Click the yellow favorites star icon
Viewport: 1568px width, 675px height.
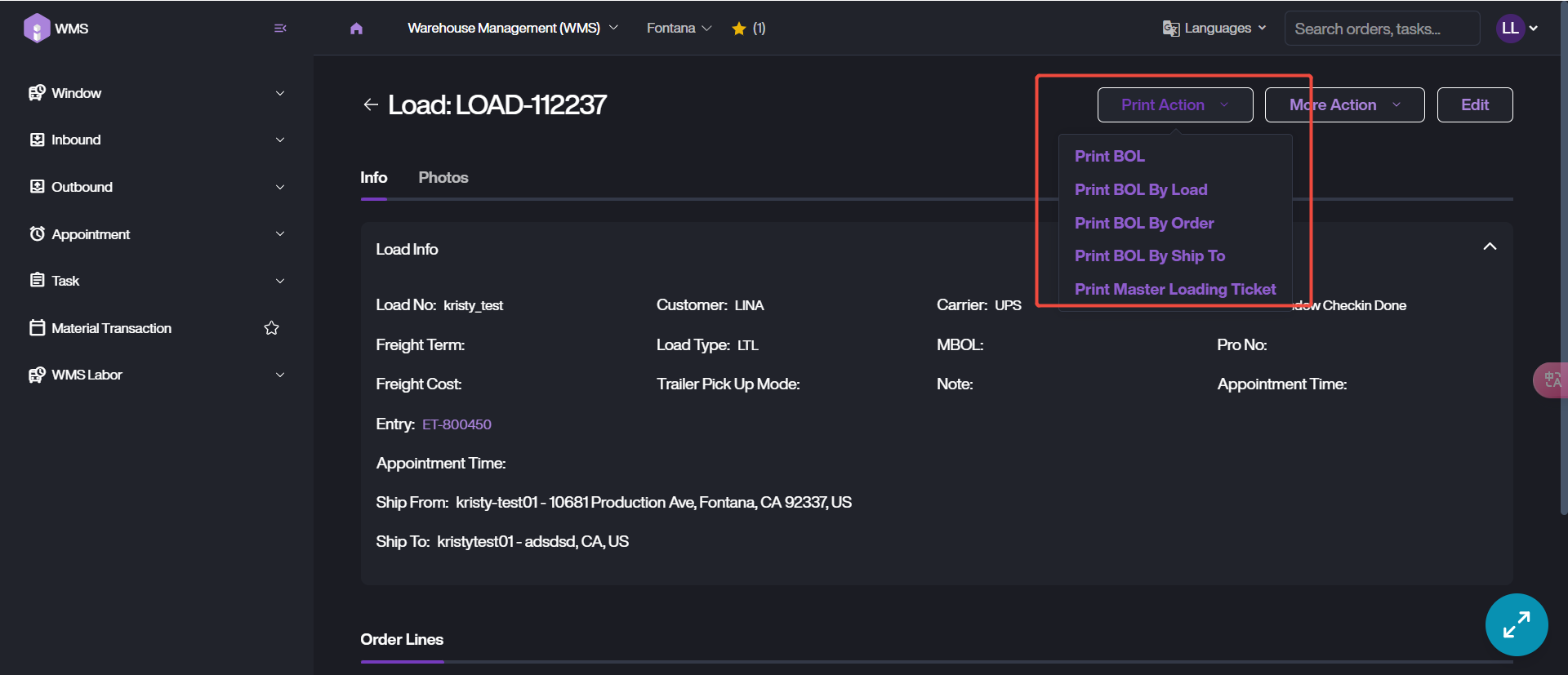point(739,29)
